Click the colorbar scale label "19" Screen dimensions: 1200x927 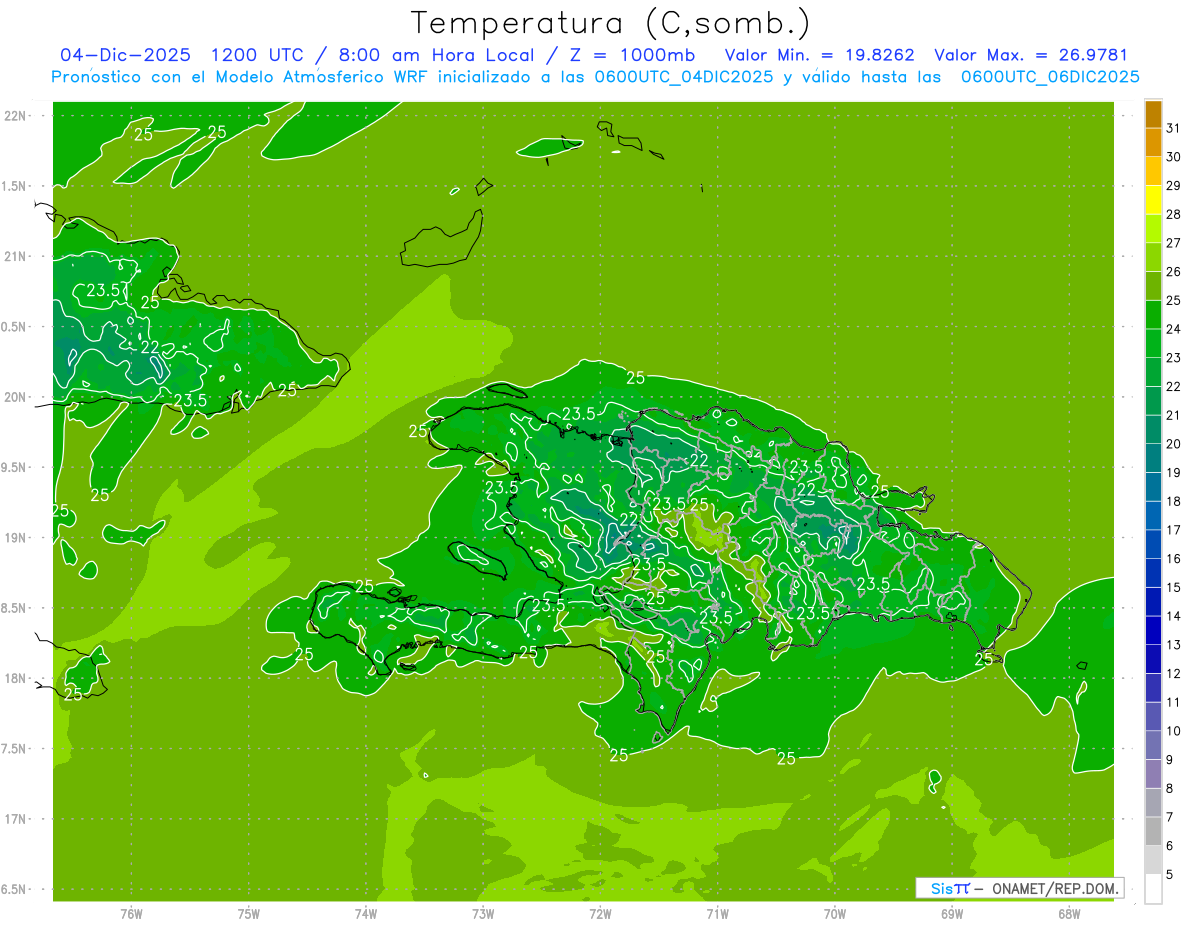[1173, 472]
